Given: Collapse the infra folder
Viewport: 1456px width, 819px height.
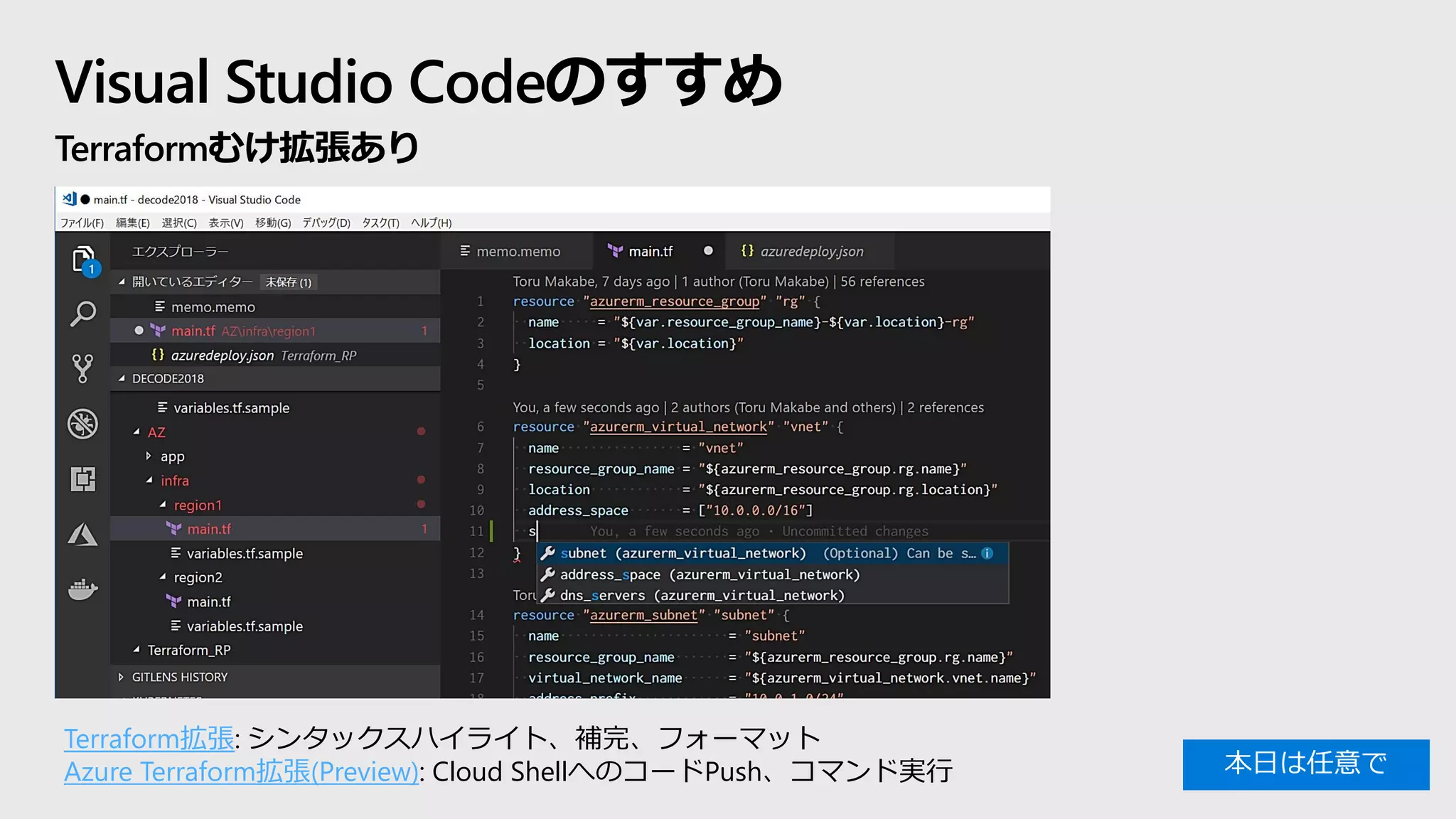Looking at the screenshot, I should point(275,481).
